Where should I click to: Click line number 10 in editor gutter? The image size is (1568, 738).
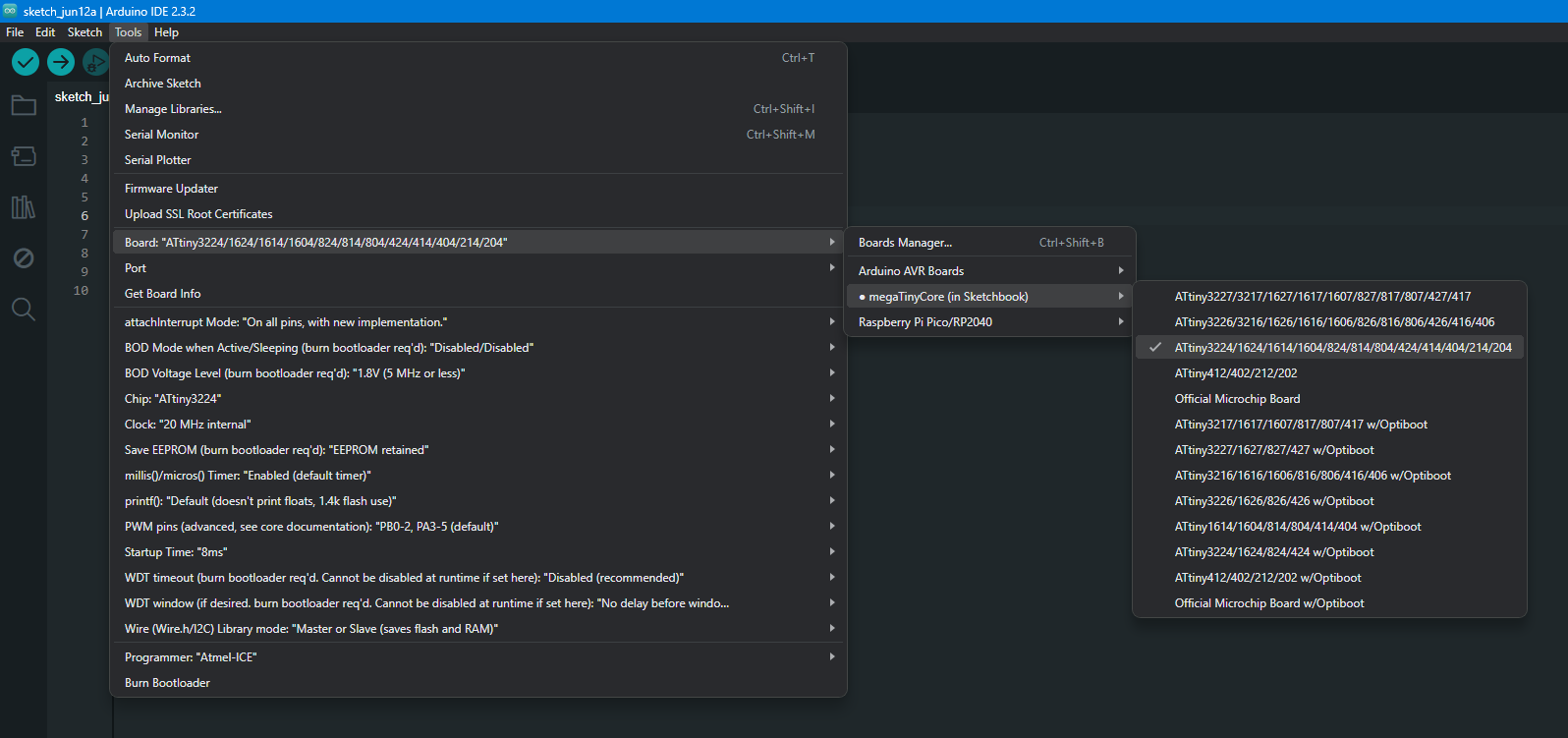click(81, 291)
